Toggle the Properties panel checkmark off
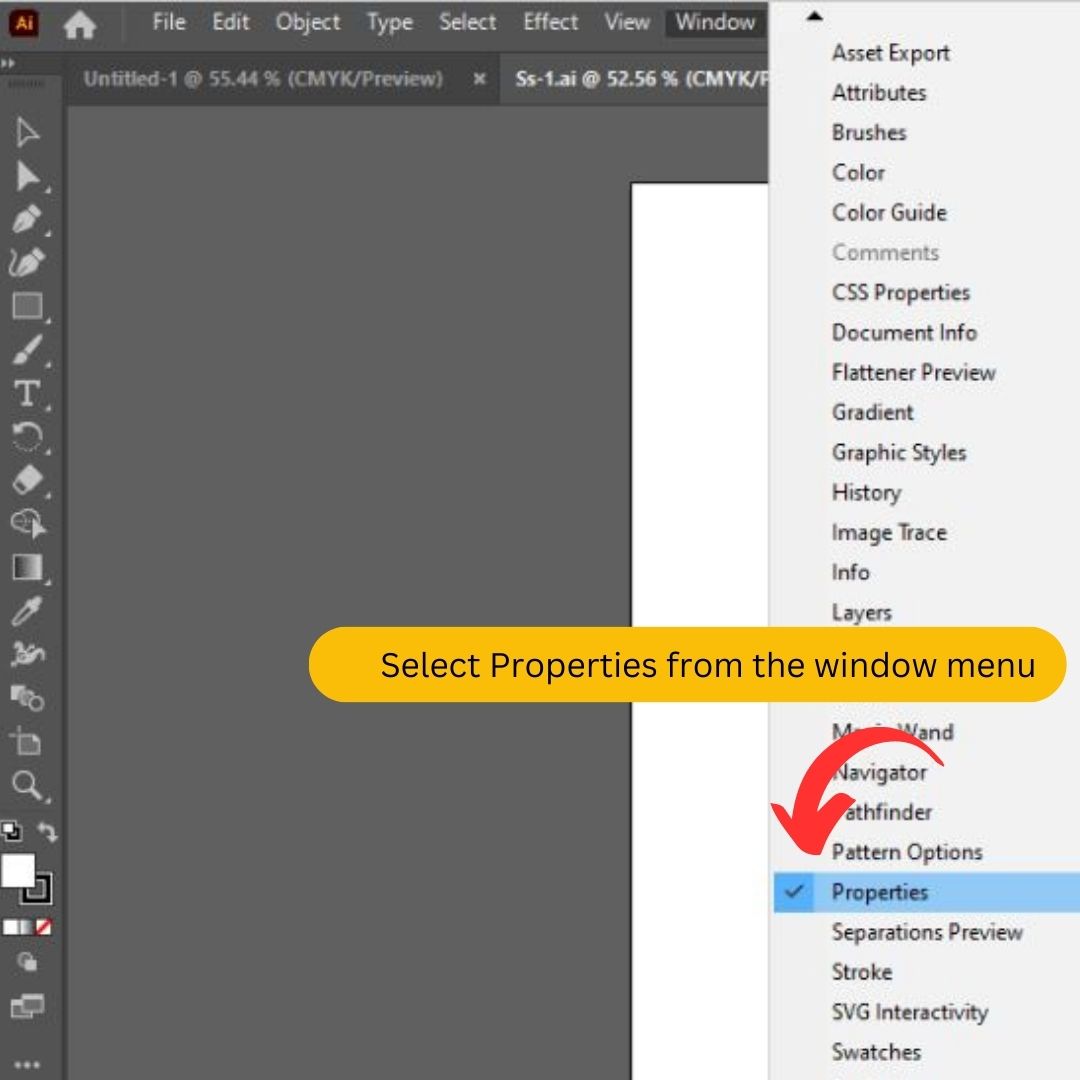 point(792,892)
